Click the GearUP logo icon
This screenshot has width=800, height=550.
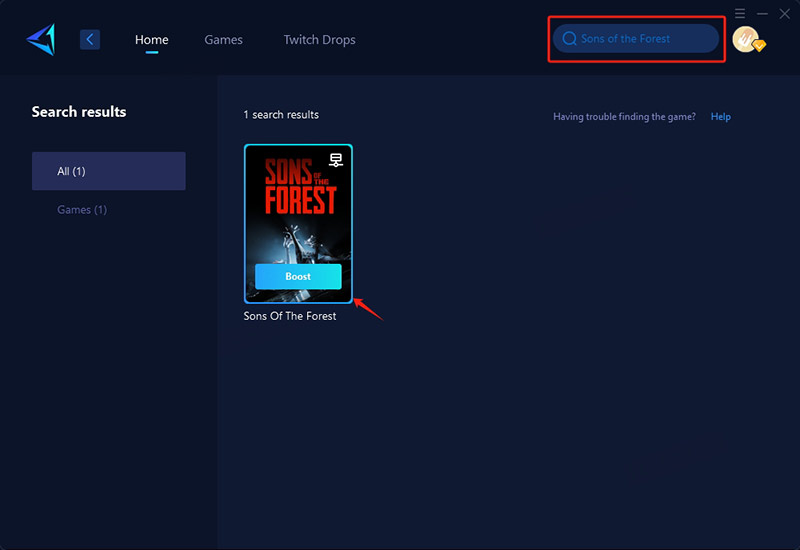tap(41, 39)
